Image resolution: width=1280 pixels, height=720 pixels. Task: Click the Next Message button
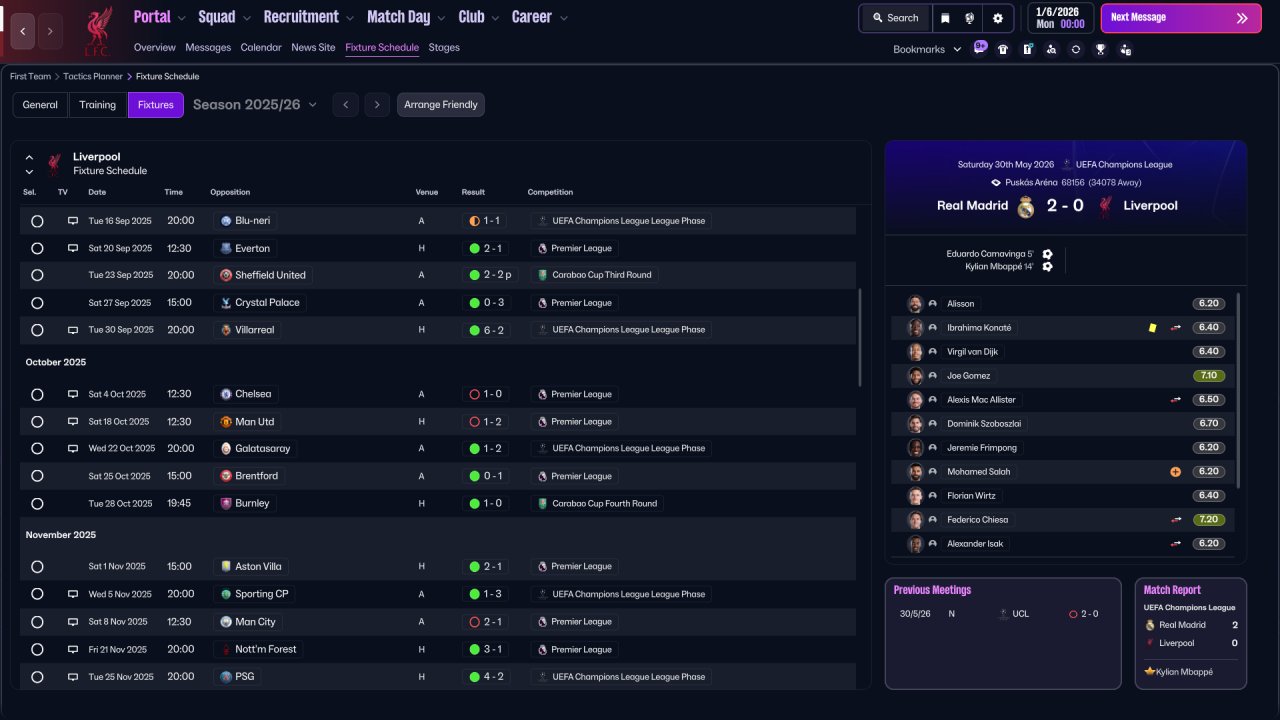(1181, 18)
